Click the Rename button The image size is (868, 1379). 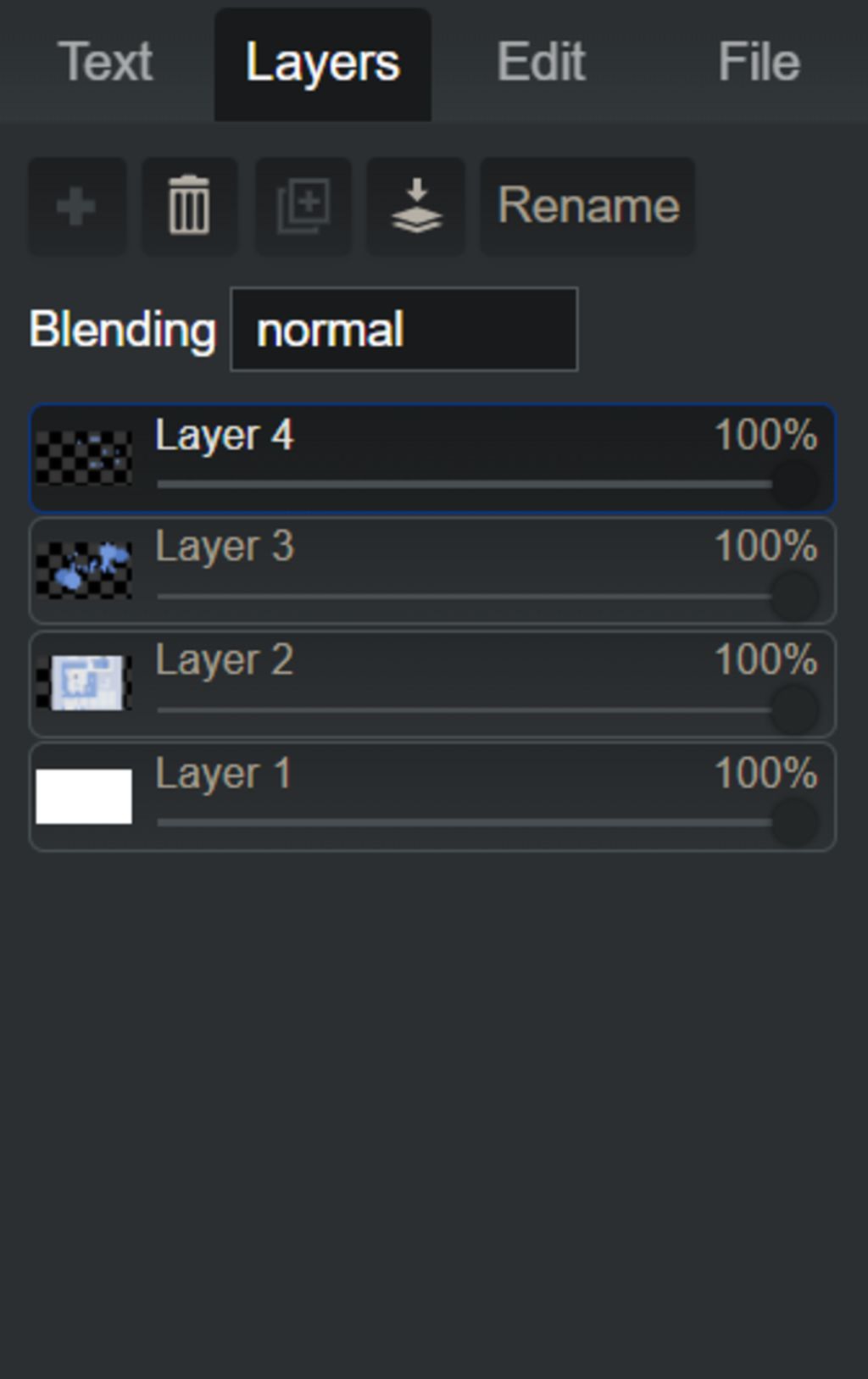coord(587,206)
